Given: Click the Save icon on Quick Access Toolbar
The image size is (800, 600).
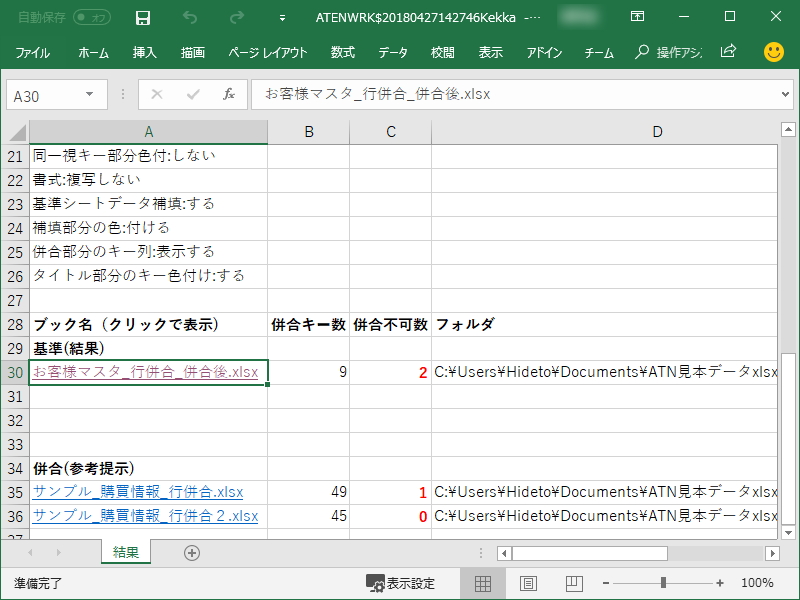Looking at the screenshot, I should pyautogui.click(x=142, y=16).
